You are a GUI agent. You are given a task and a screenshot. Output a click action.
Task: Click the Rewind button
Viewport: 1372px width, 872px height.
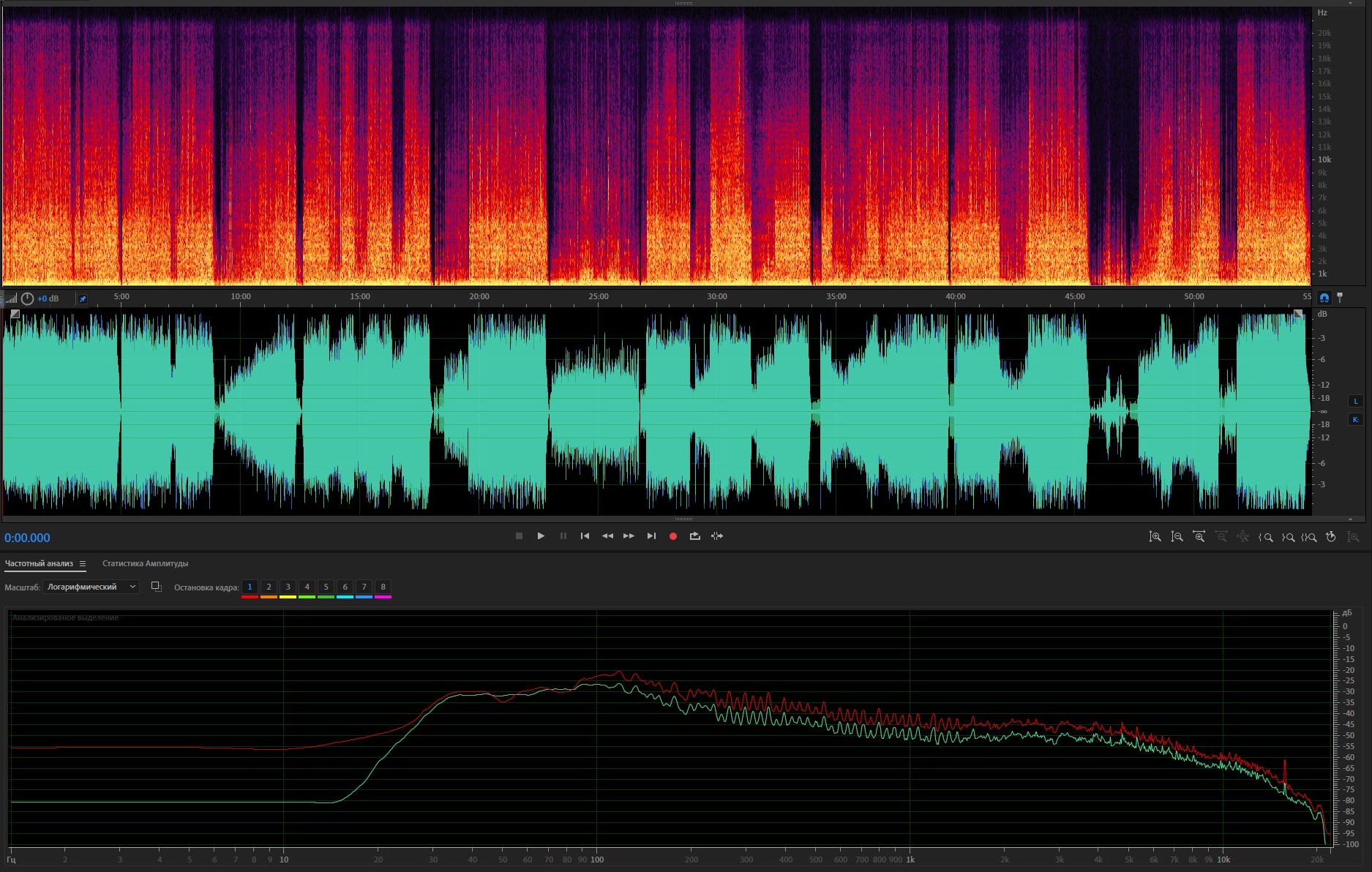pyautogui.click(x=607, y=536)
